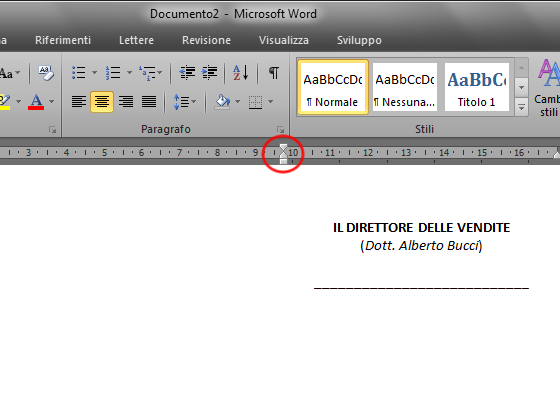560x400 pixels.
Task: Toggle justify alignment button
Action: pyautogui.click(x=149, y=102)
